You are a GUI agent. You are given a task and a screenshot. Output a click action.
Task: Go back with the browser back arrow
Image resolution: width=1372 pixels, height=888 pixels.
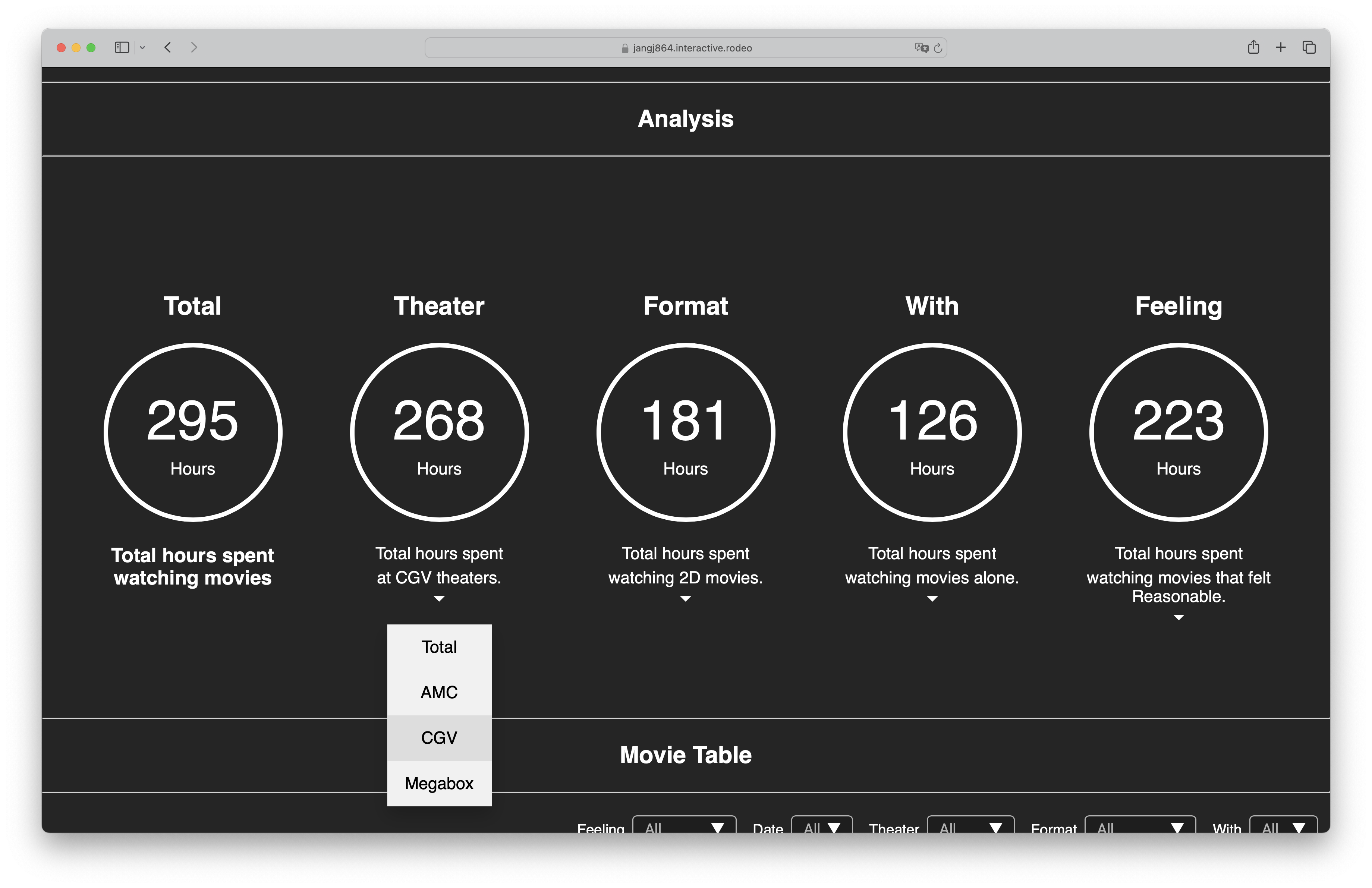pyautogui.click(x=168, y=47)
